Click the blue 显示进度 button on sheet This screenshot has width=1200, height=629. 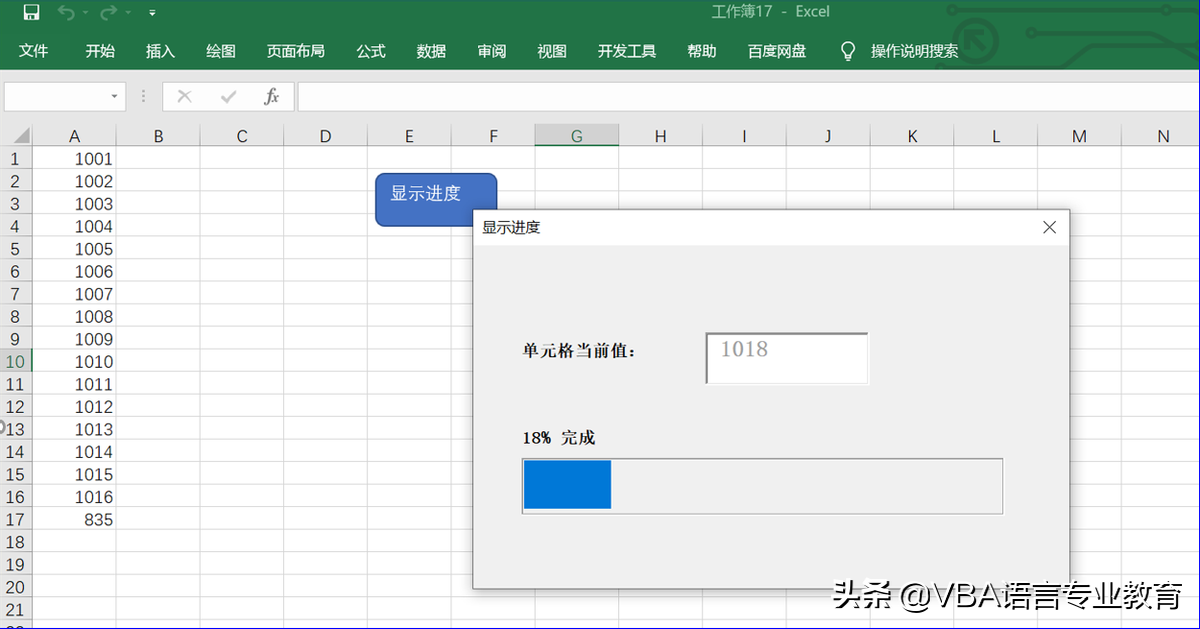tap(436, 199)
